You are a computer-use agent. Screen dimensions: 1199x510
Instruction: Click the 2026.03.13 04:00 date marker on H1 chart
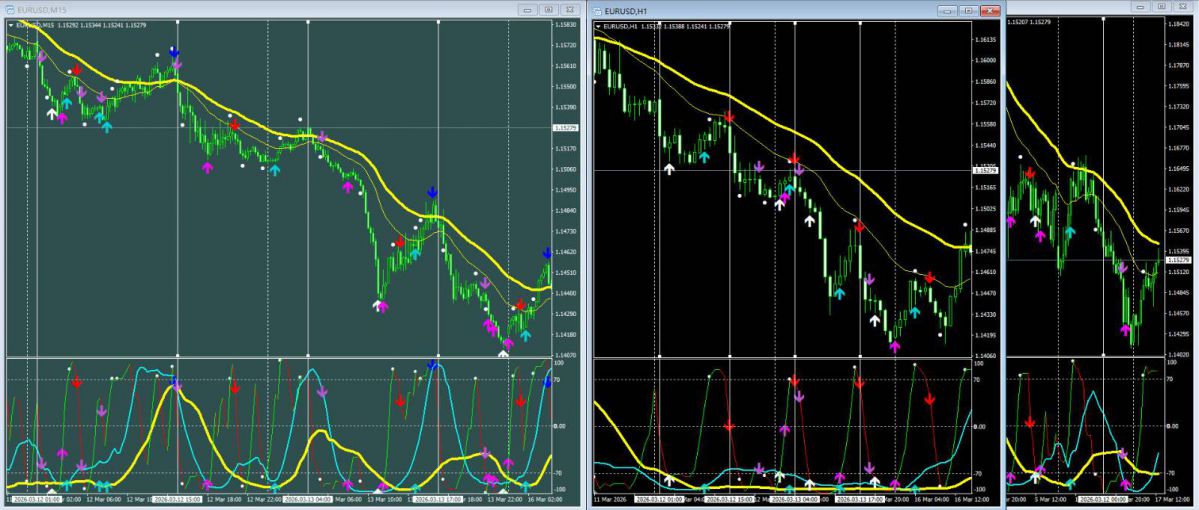796,501
